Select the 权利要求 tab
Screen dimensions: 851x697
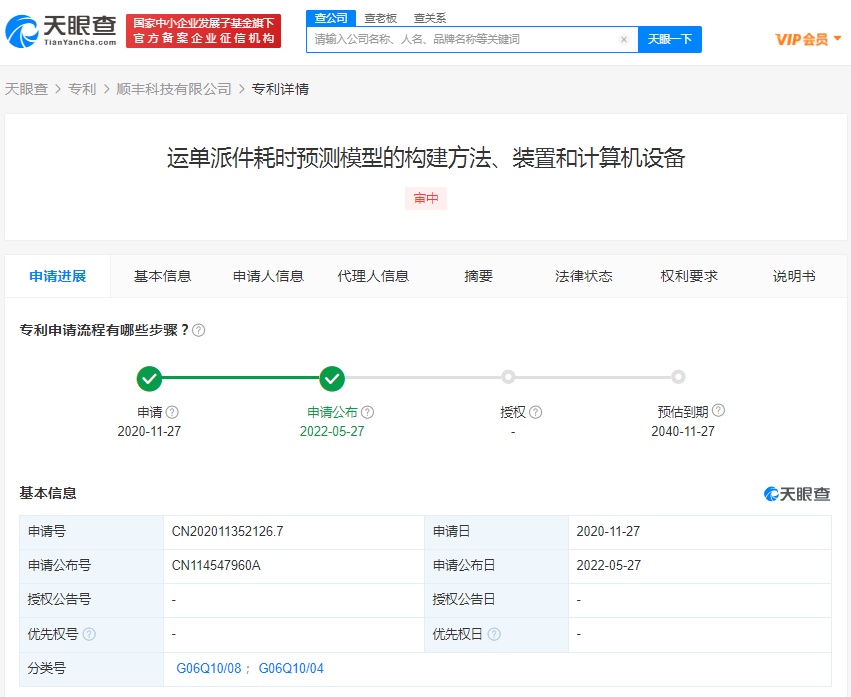point(689,276)
